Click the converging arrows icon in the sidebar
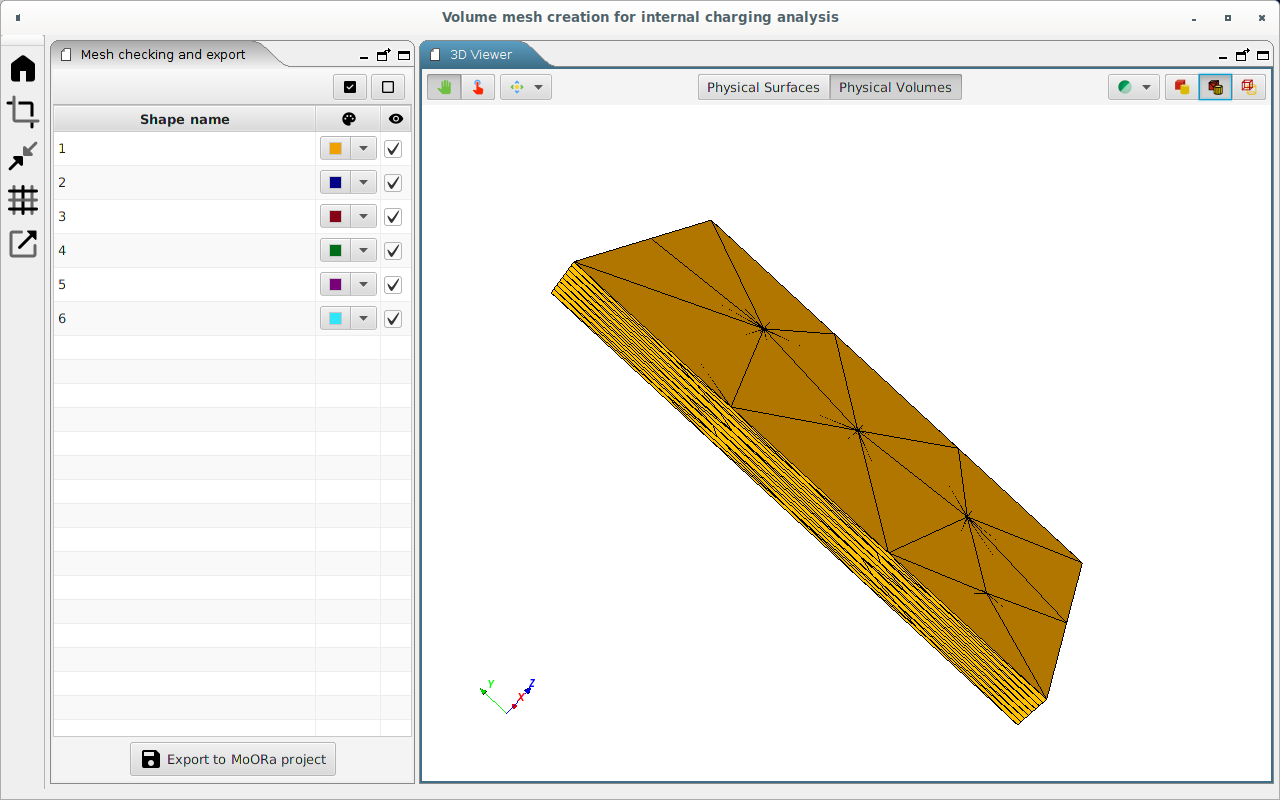The image size is (1280, 800). [23, 156]
